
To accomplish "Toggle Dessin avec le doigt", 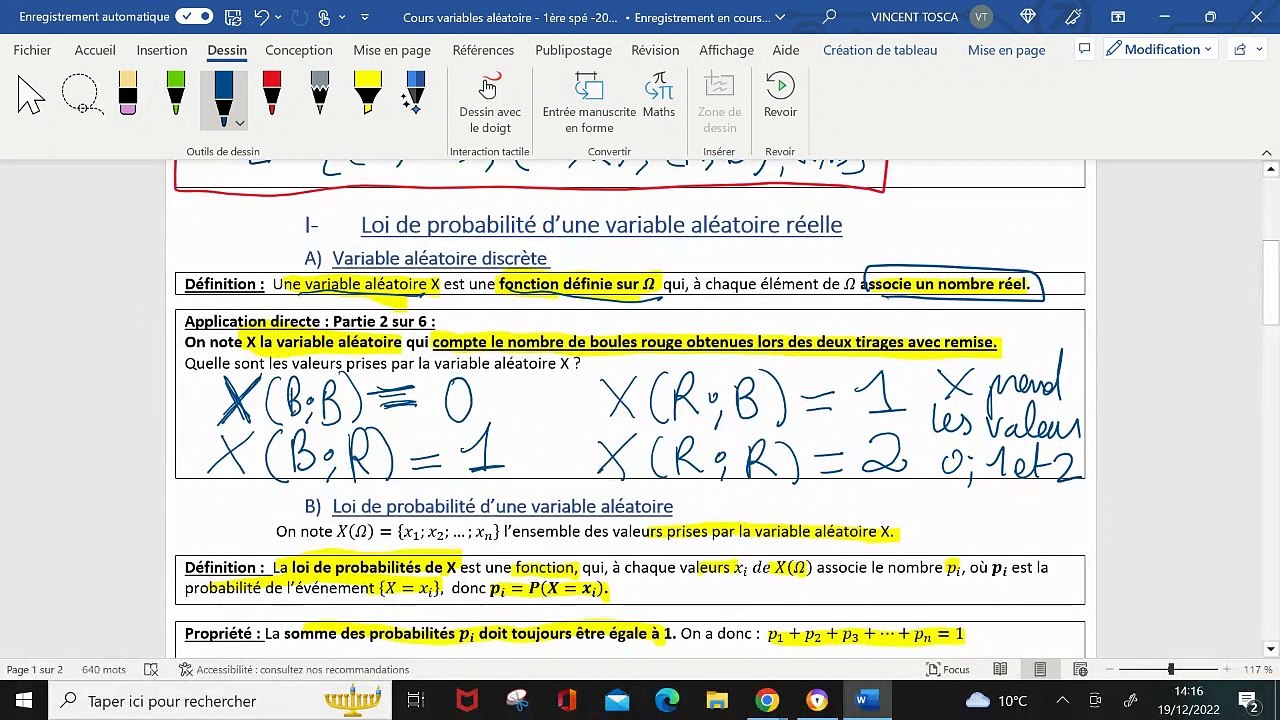I will click(490, 103).
